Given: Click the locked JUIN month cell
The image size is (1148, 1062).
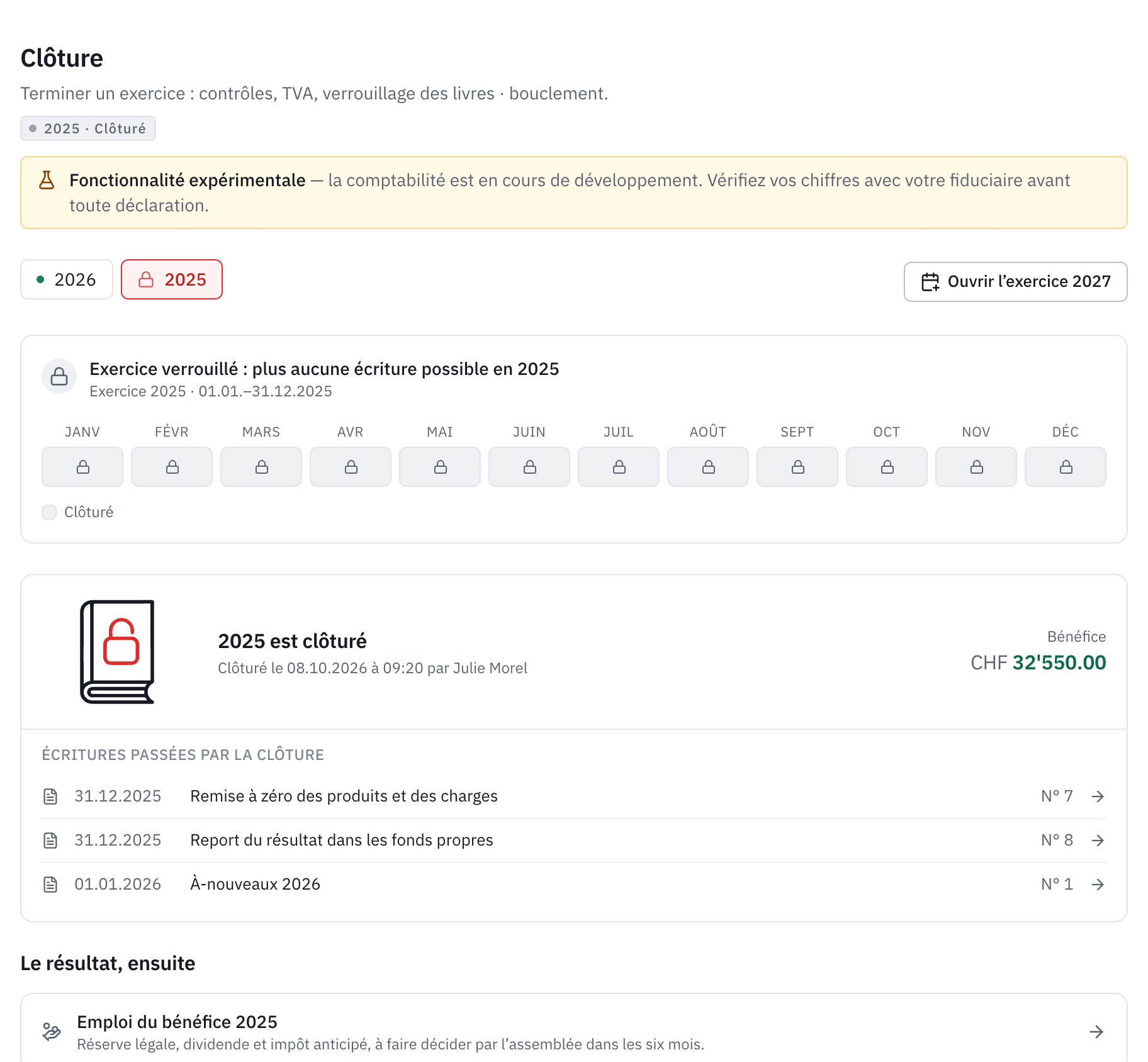Looking at the screenshot, I should coord(529,467).
